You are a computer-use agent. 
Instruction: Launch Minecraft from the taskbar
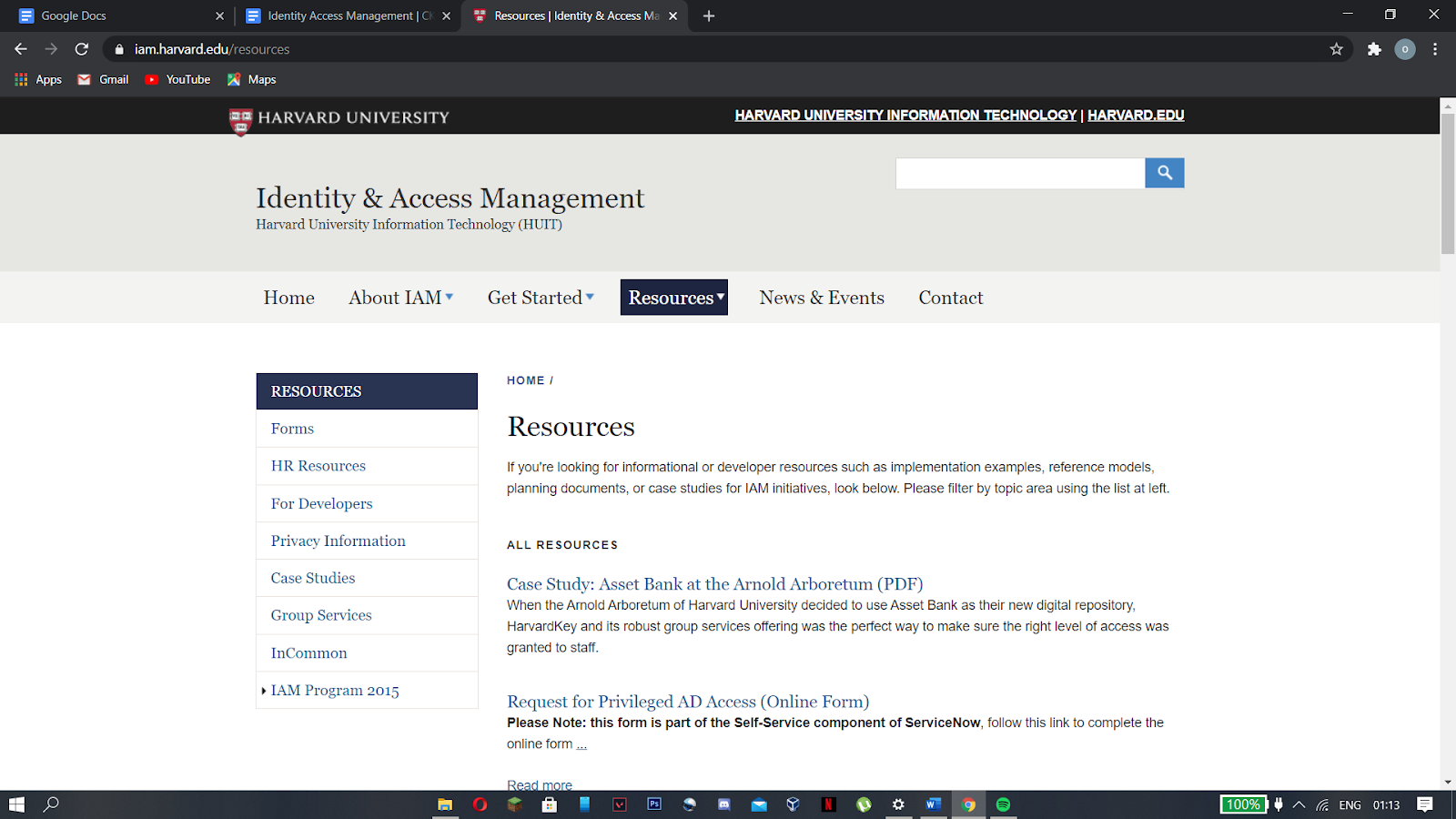click(x=514, y=804)
